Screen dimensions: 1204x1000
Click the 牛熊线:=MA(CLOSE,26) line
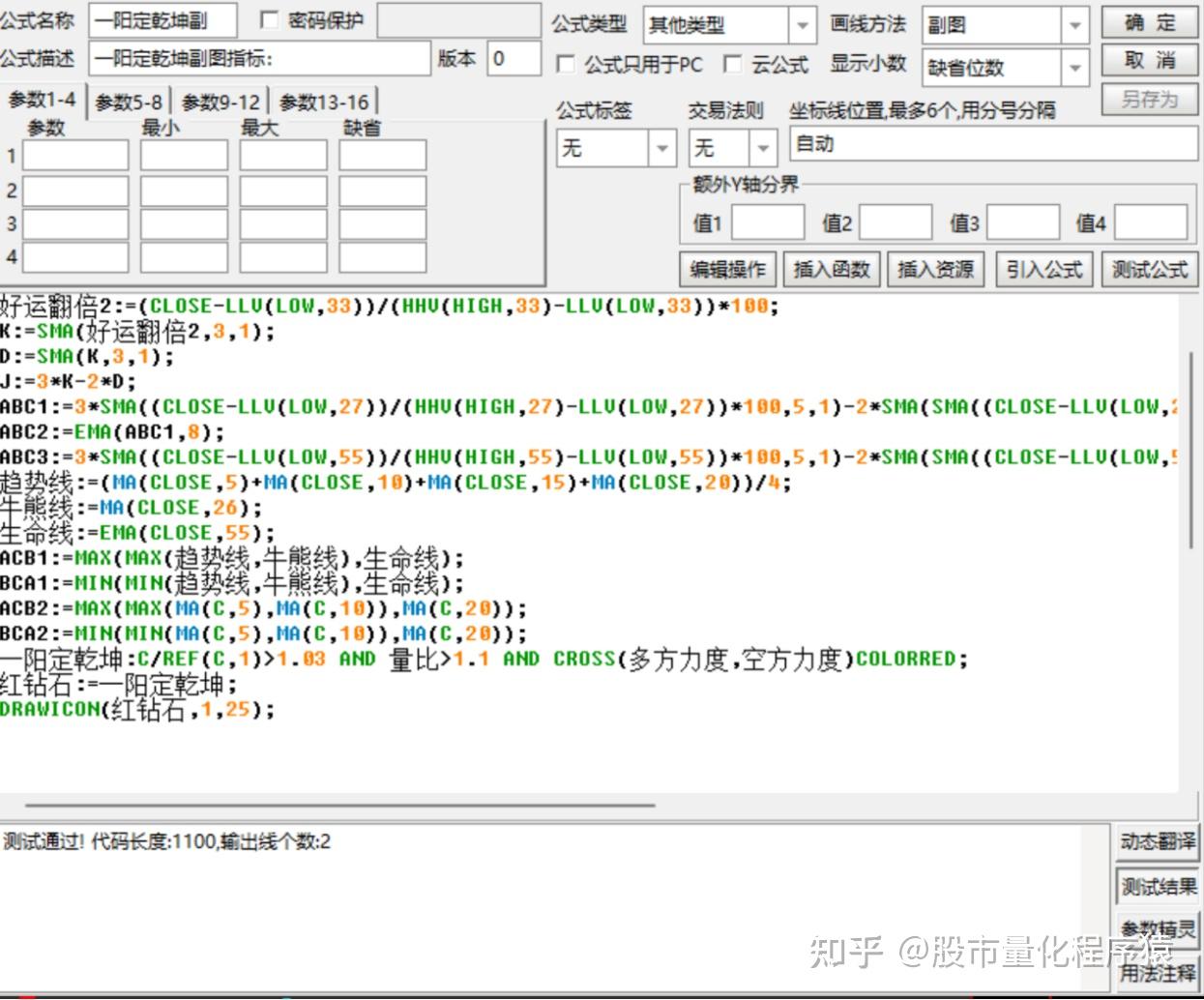132,508
